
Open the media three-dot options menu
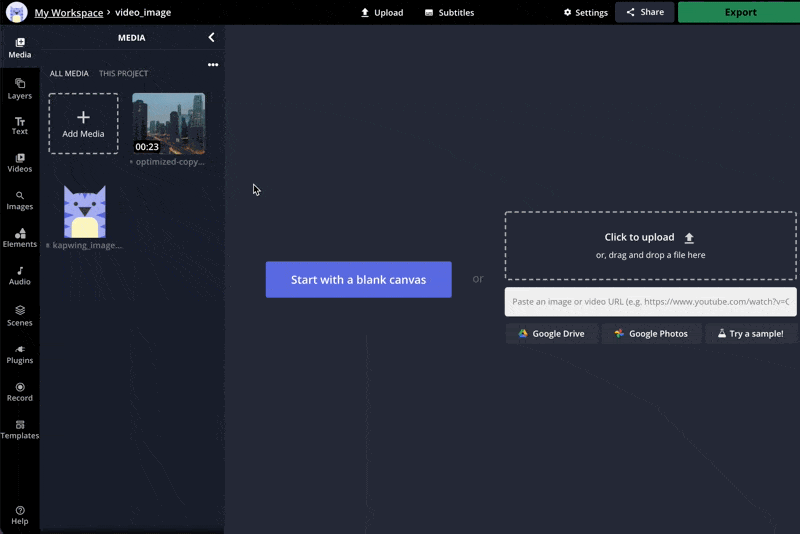212,65
